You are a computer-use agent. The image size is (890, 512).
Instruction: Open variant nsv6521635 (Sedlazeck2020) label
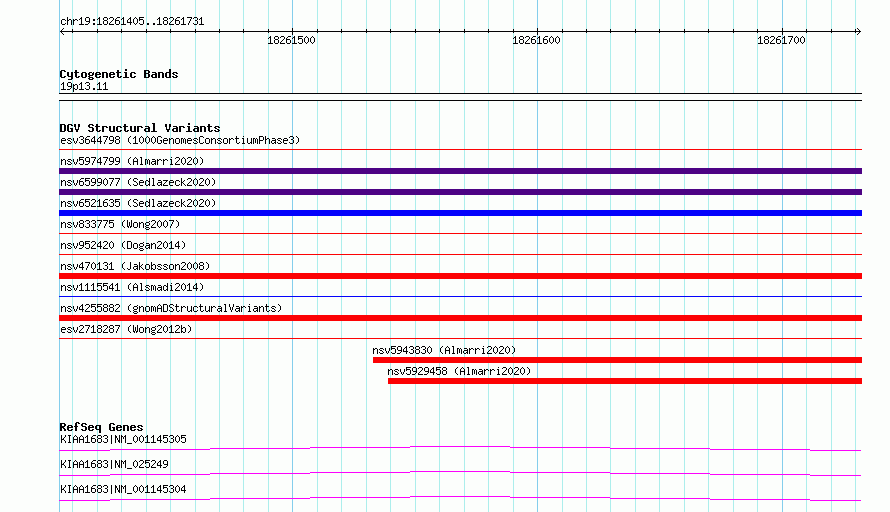click(138, 203)
